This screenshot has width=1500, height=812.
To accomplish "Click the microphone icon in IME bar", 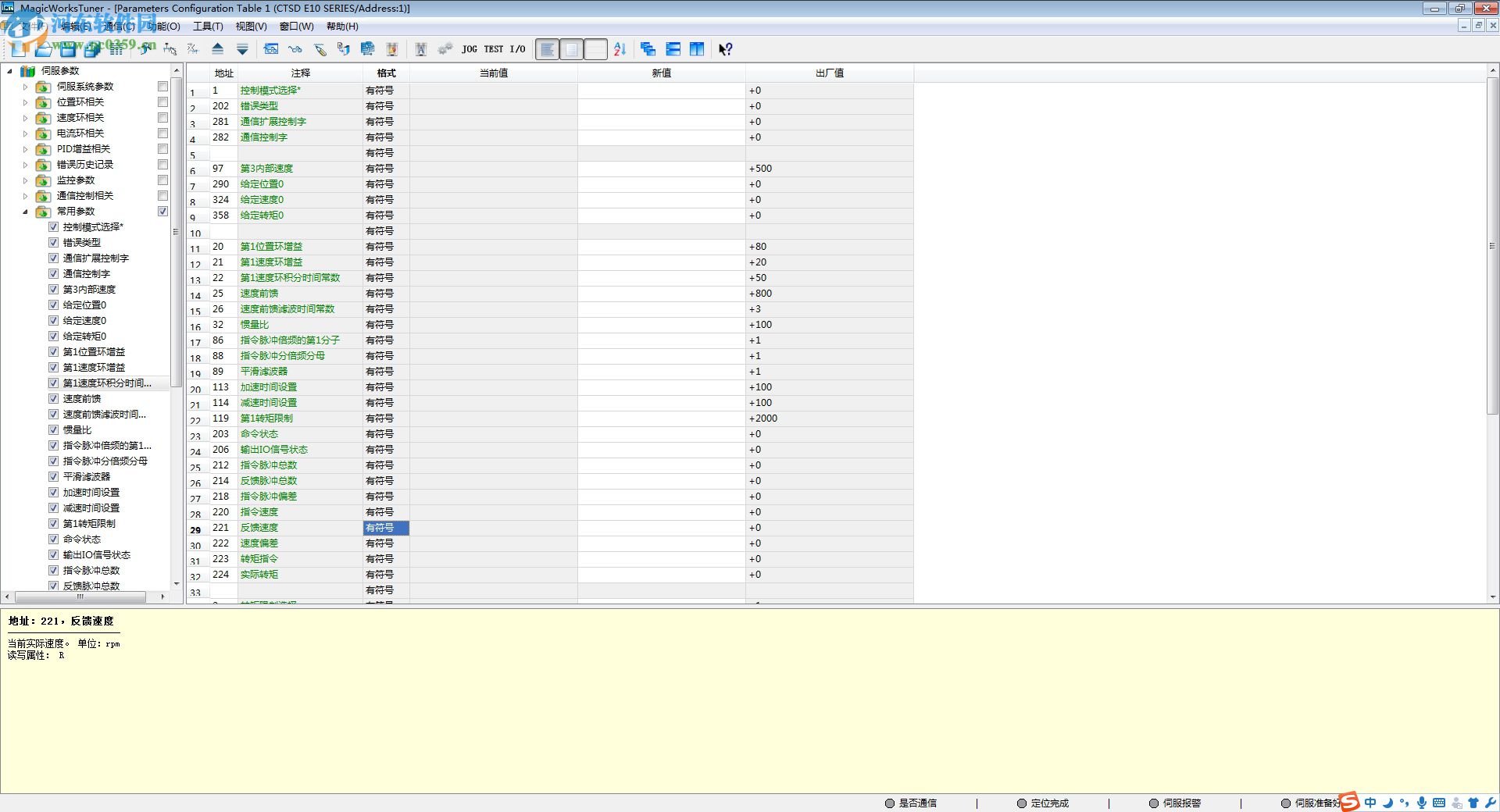I will (1422, 803).
